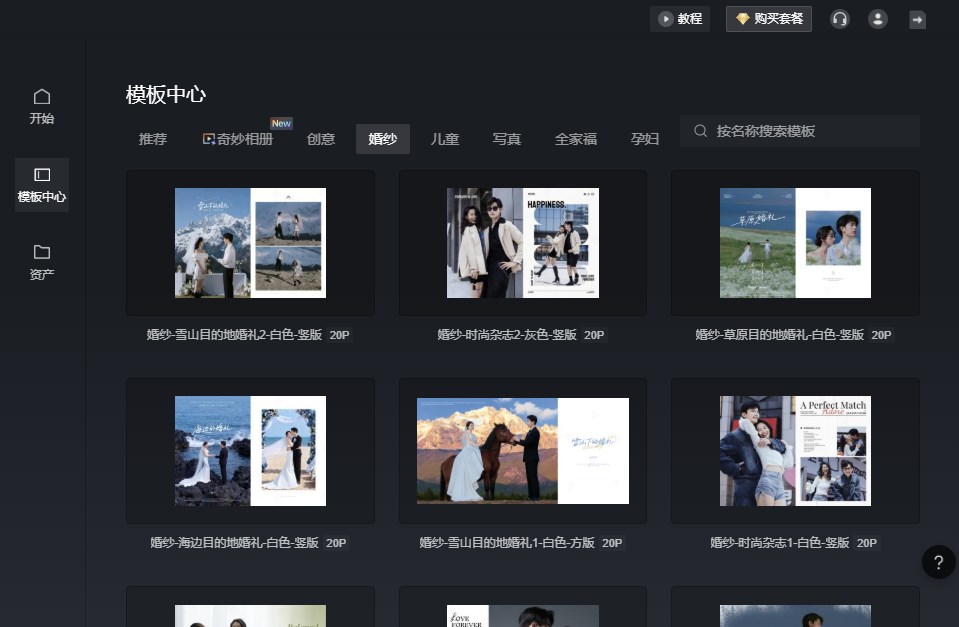Image resolution: width=959 pixels, height=627 pixels.
Task: Click the magnifier search icon
Action: point(701,131)
